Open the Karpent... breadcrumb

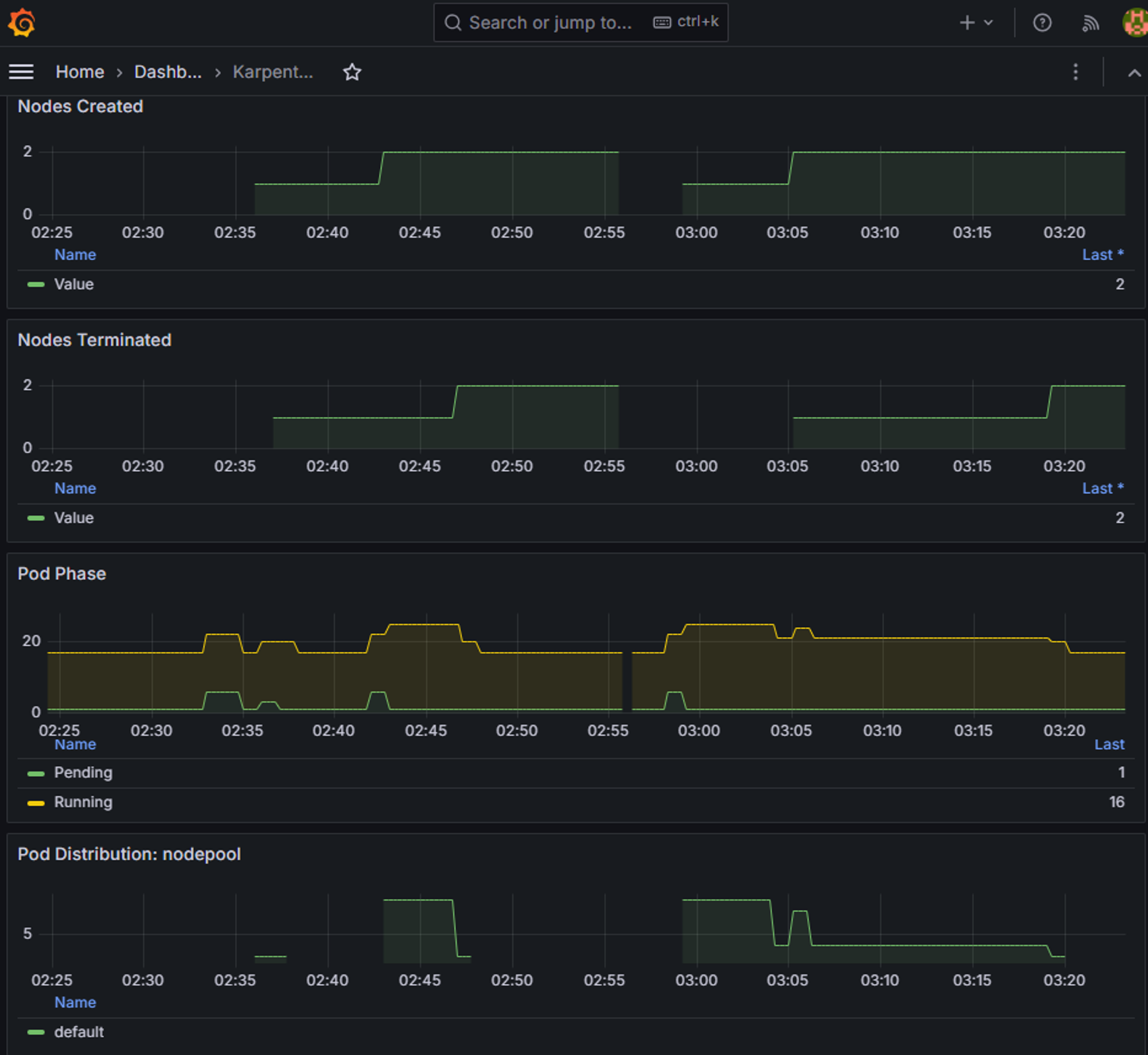[x=273, y=72]
